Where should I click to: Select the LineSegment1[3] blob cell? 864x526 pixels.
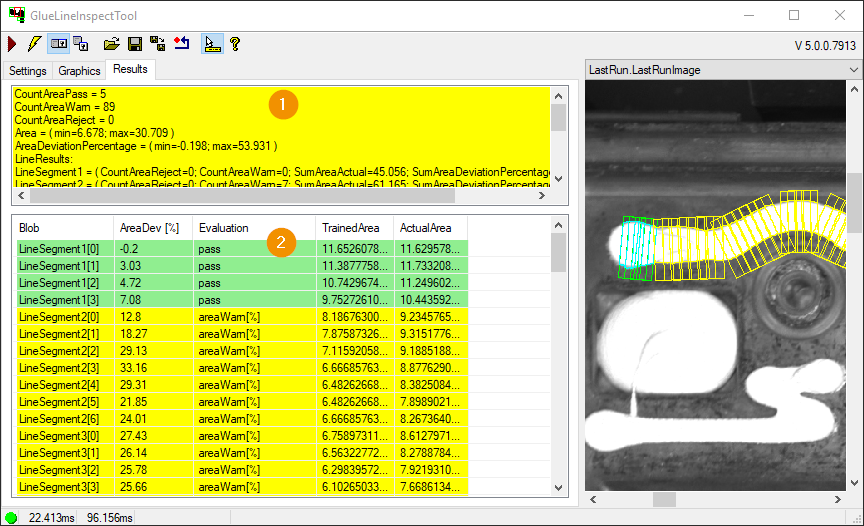pos(65,300)
